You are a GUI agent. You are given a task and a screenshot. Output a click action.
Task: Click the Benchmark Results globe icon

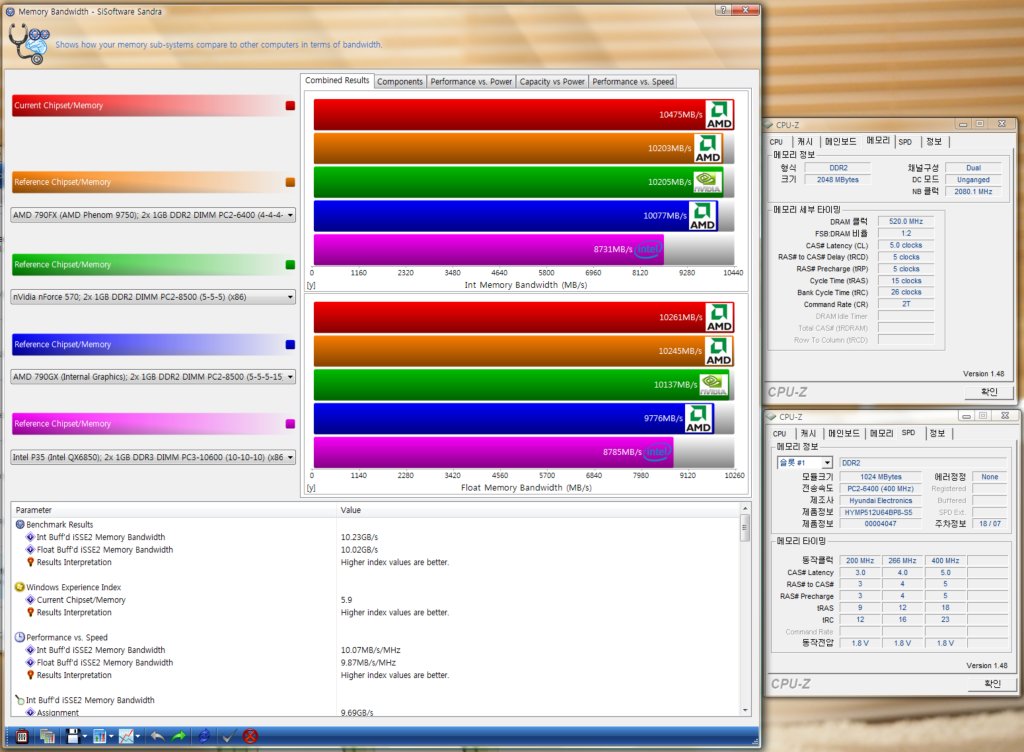coord(20,525)
